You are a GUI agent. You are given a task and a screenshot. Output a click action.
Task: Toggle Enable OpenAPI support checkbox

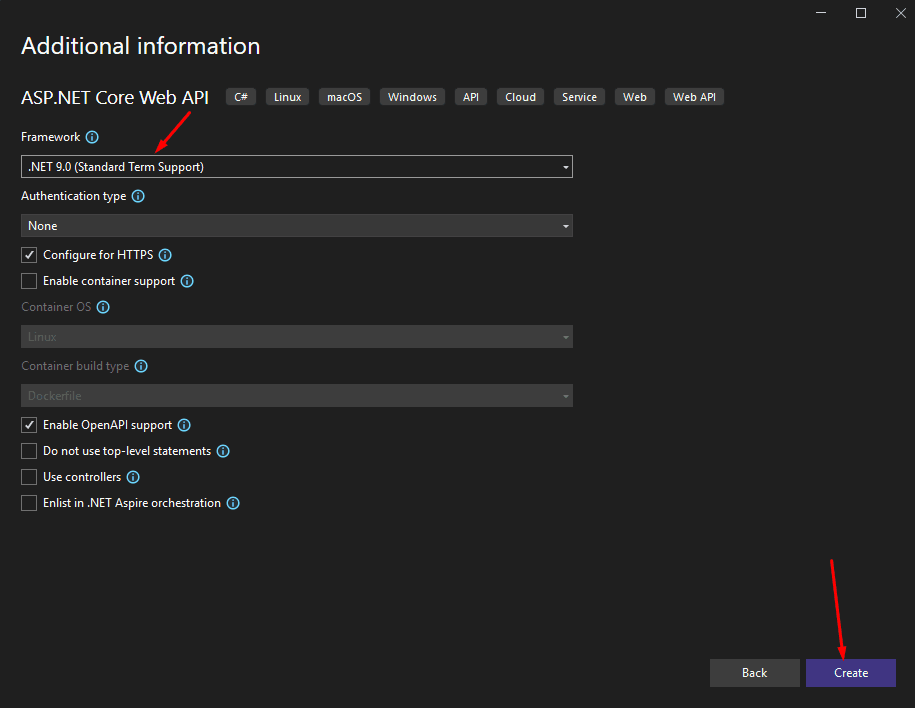click(29, 425)
